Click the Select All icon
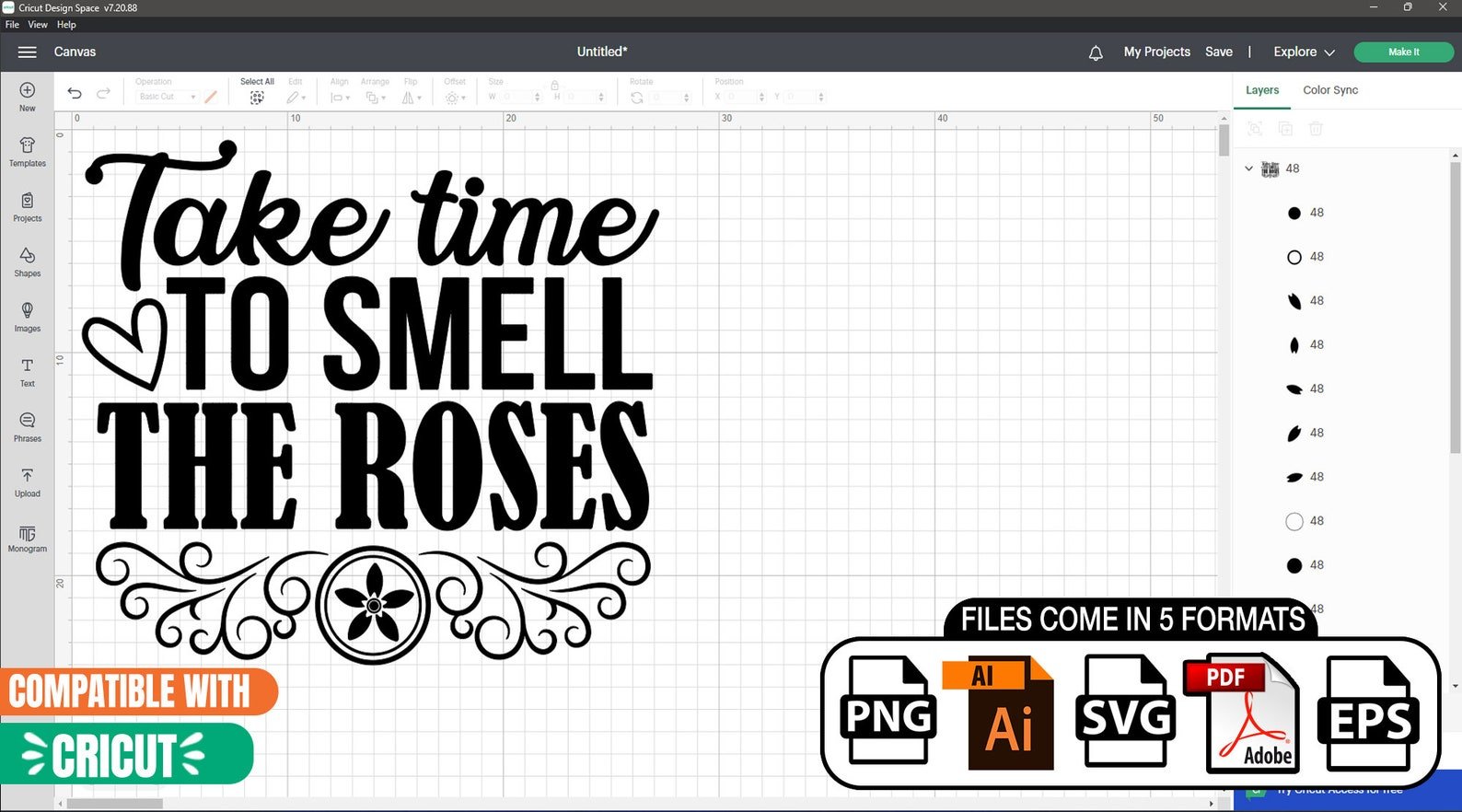Viewport: 1462px width, 812px height. 257,98
